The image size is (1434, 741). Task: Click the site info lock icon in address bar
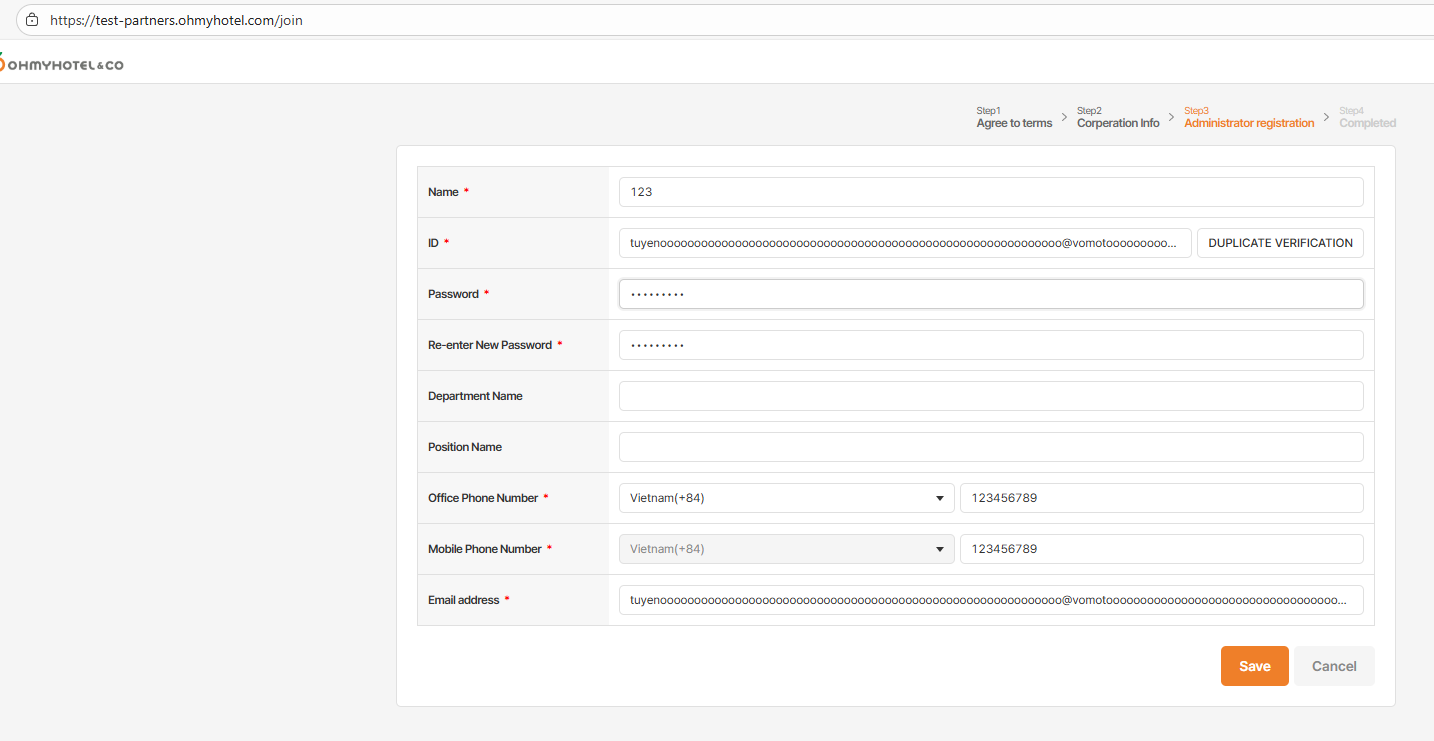[x=32, y=20]
